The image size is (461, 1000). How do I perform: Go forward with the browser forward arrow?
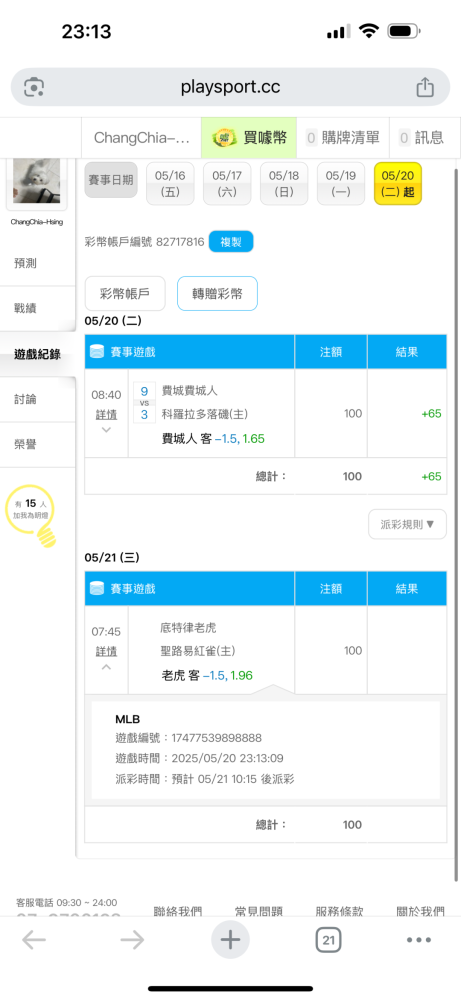coord(132,939)
